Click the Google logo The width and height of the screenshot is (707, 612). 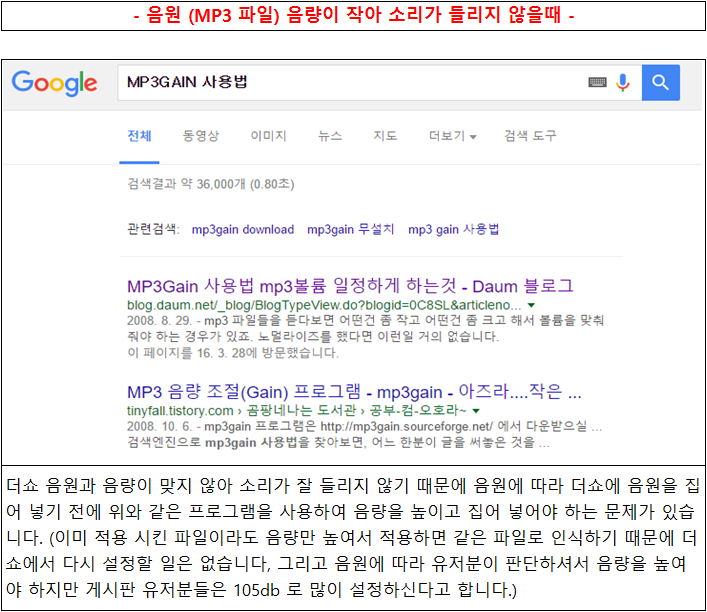point(54,83)
